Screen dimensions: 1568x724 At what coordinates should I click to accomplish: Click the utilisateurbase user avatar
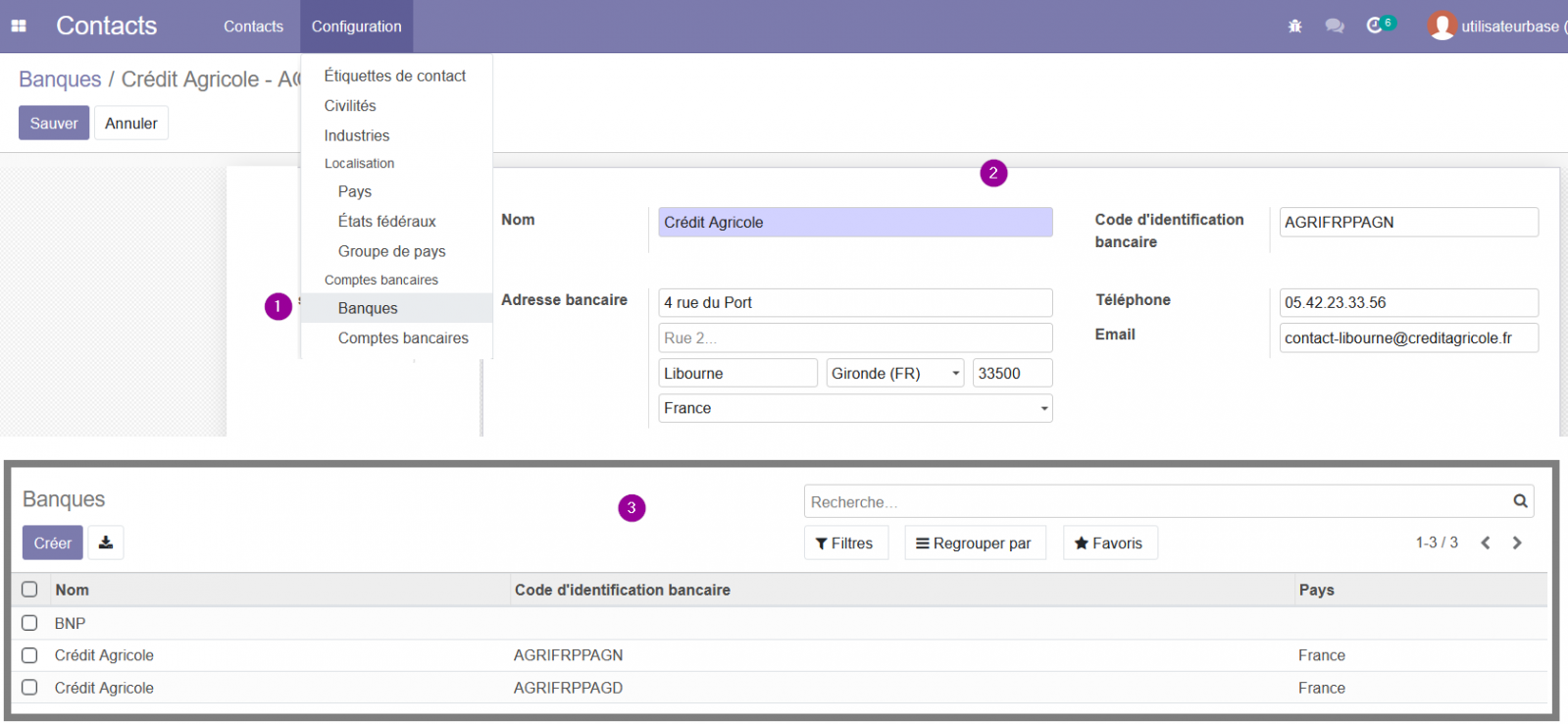point(1442,26)
